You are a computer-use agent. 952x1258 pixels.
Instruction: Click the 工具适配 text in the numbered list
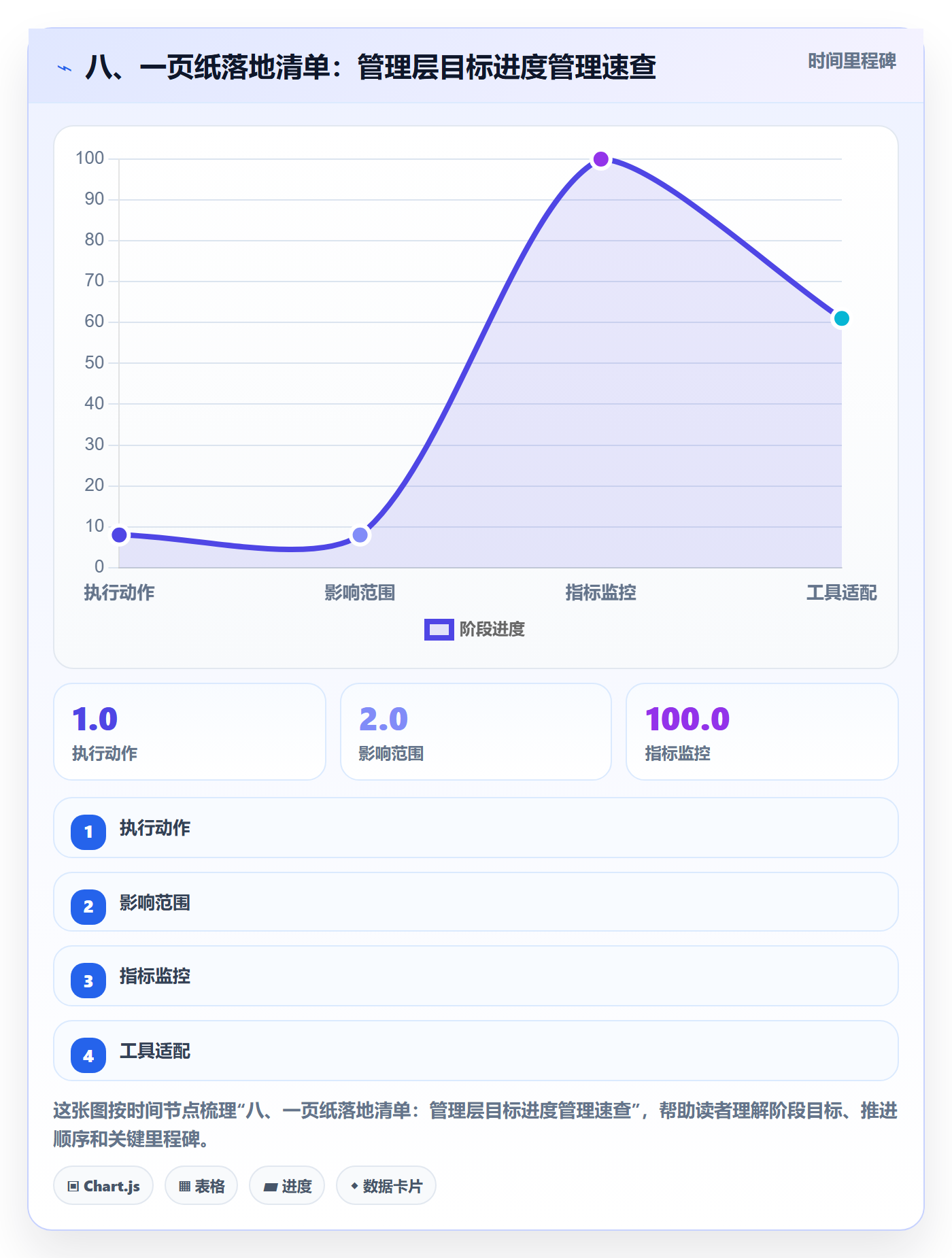pyautogui.click(x=155, y=1051)
